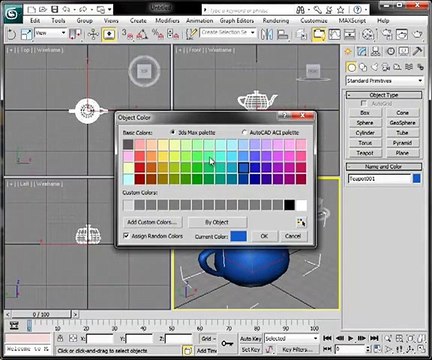Switch to the Modify panel icon
This screenshot has height=360, width=432.
coord(362,52)
